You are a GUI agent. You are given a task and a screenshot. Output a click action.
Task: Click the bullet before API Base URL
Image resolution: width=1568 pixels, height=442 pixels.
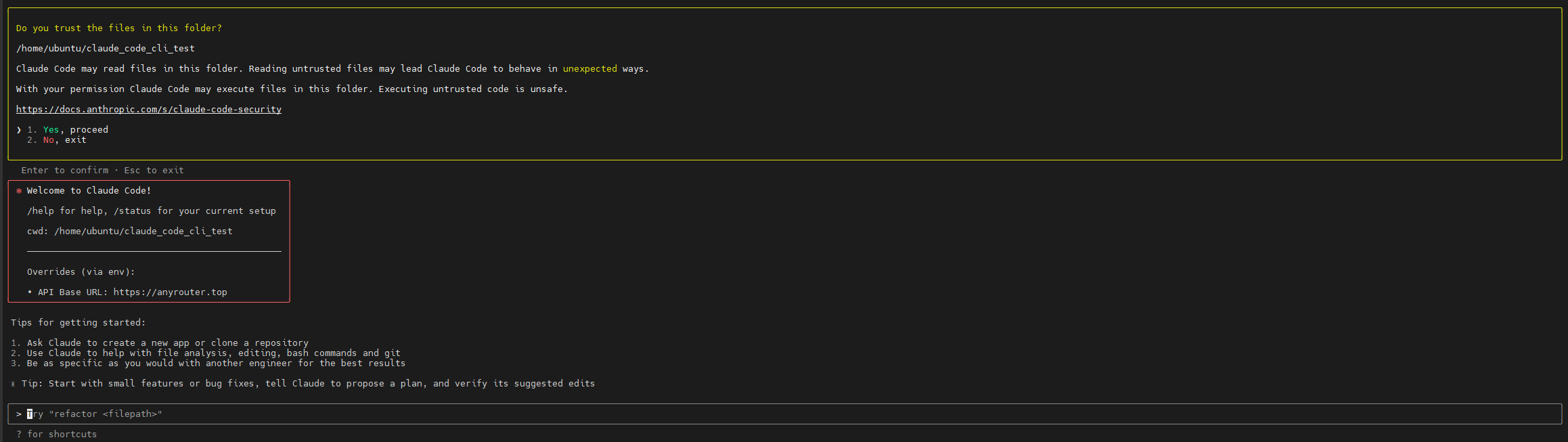pyautogui.click(x=30, y=292)
